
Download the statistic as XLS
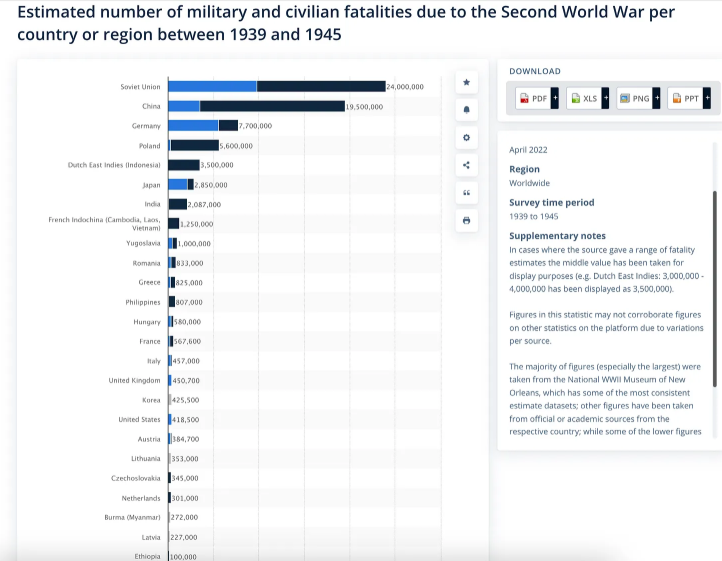[x=583, y=98]
